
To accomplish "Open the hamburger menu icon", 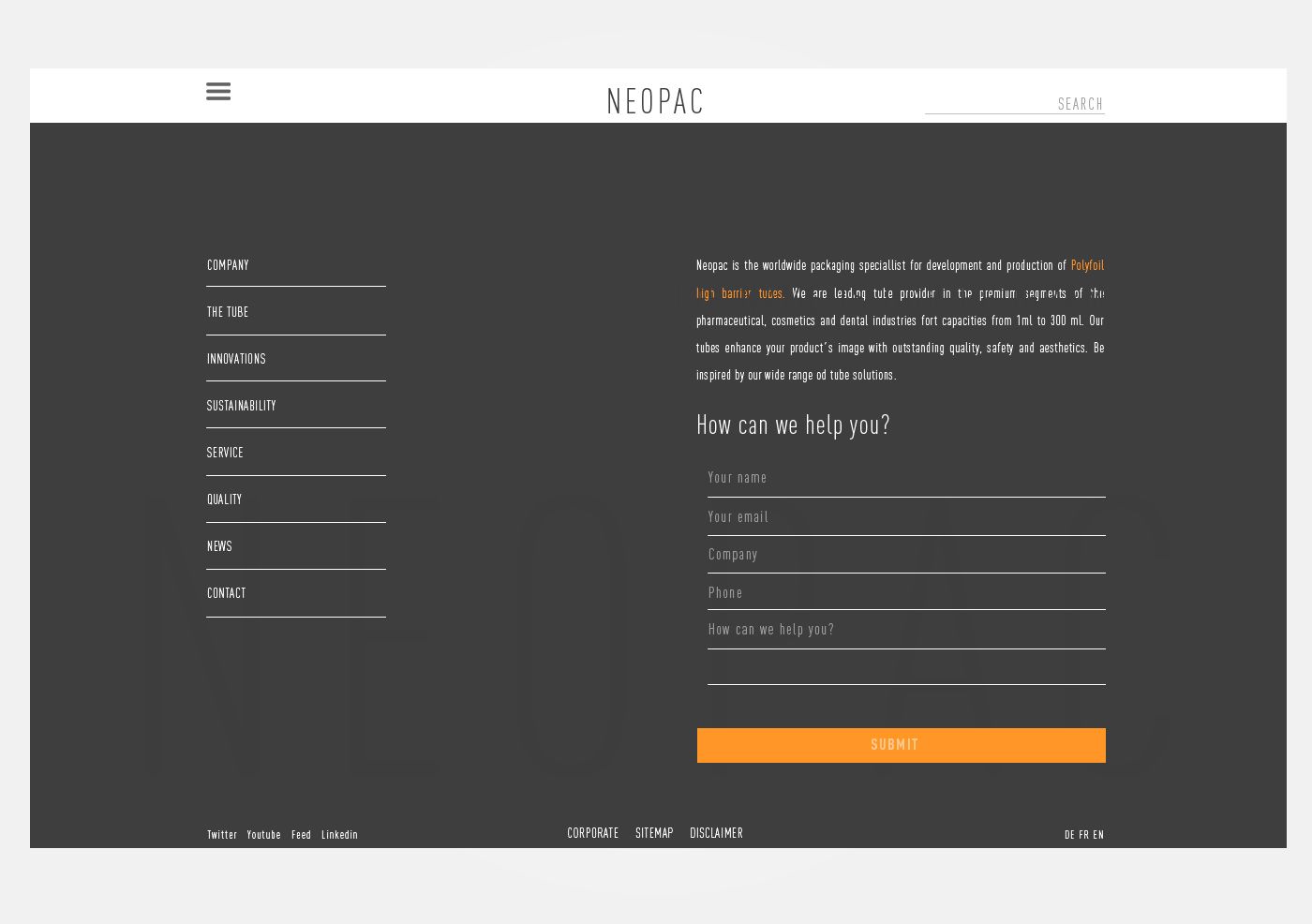I will coord(218,91).
